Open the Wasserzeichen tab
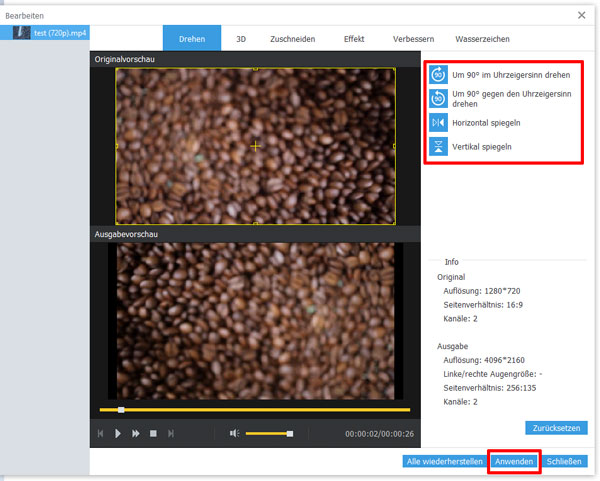Viewport: 600px width, 481px height. pyautogui.click(x=482, y=39)
